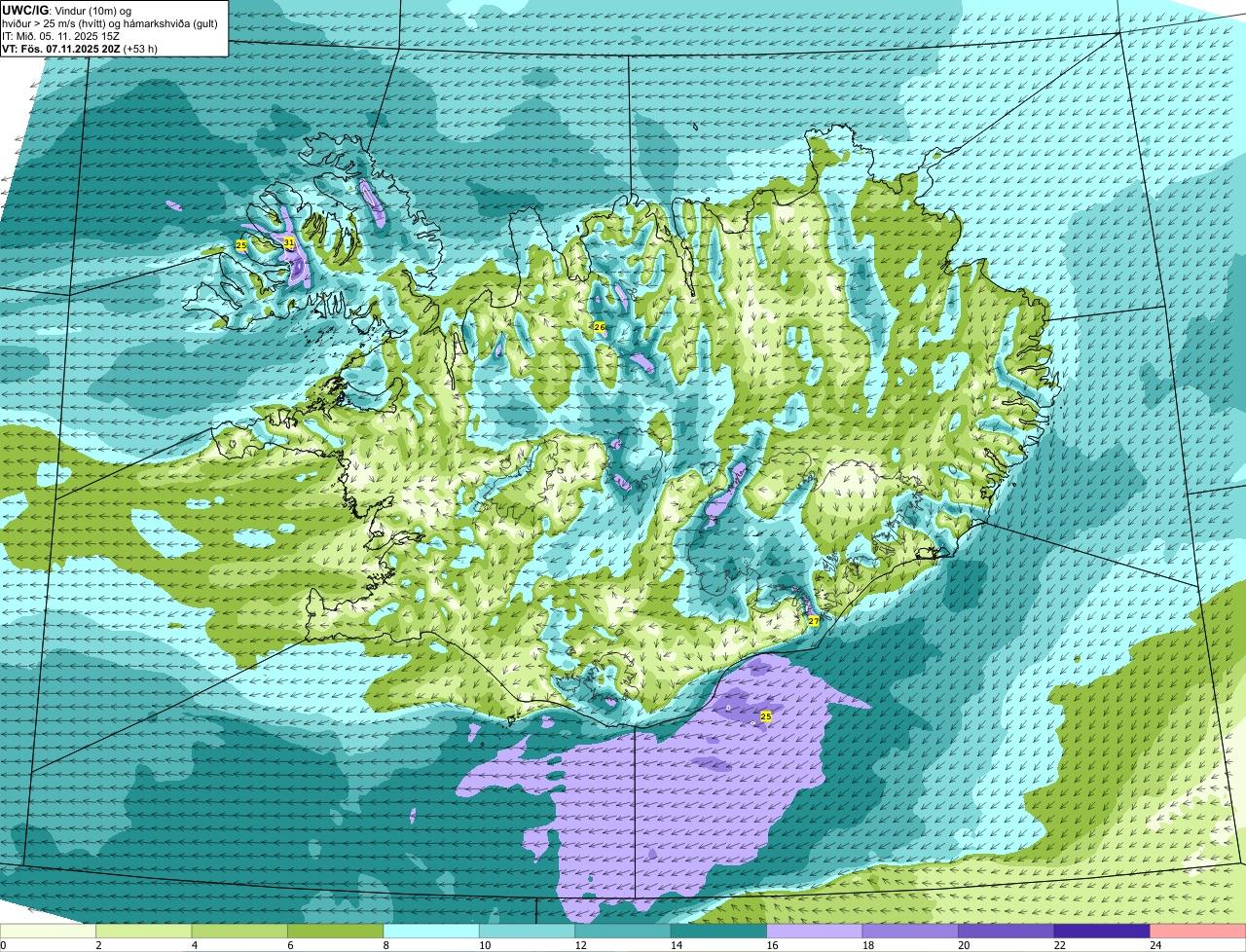Select the yellow 27 gust marker
Screen dimensions: 1246x952
tap(814, 620)
